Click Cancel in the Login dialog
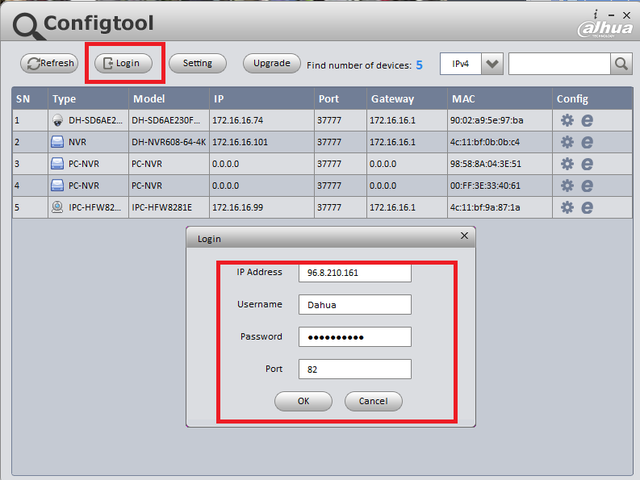The width and height of the screenshot is (640, 480). point(373,401)
